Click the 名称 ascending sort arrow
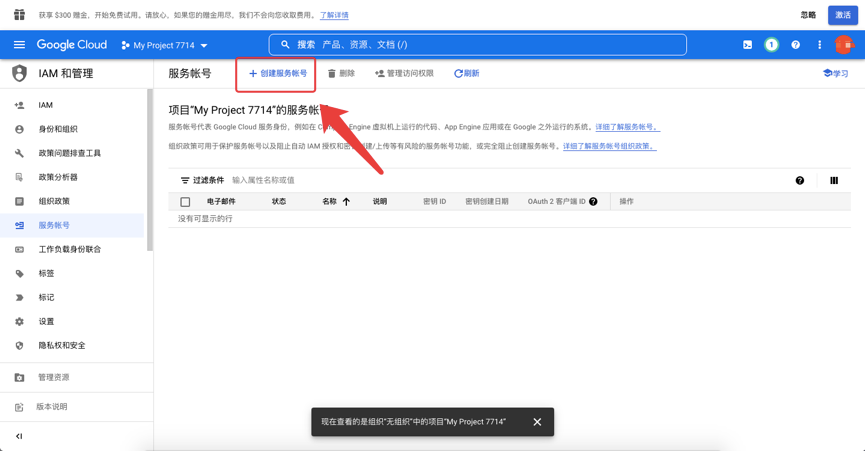Screen dimensions: 865x451 click(x=346, y=201)
